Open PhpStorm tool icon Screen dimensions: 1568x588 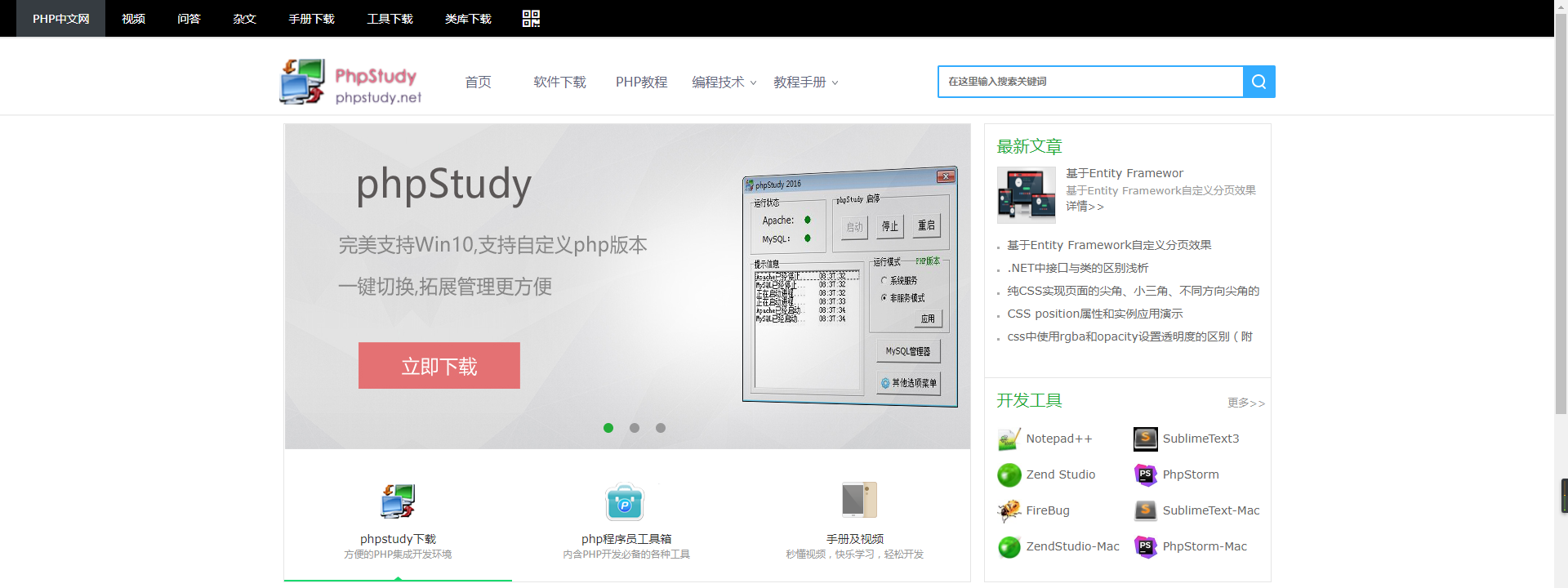pyautogui.click(x=1146, y=475)
